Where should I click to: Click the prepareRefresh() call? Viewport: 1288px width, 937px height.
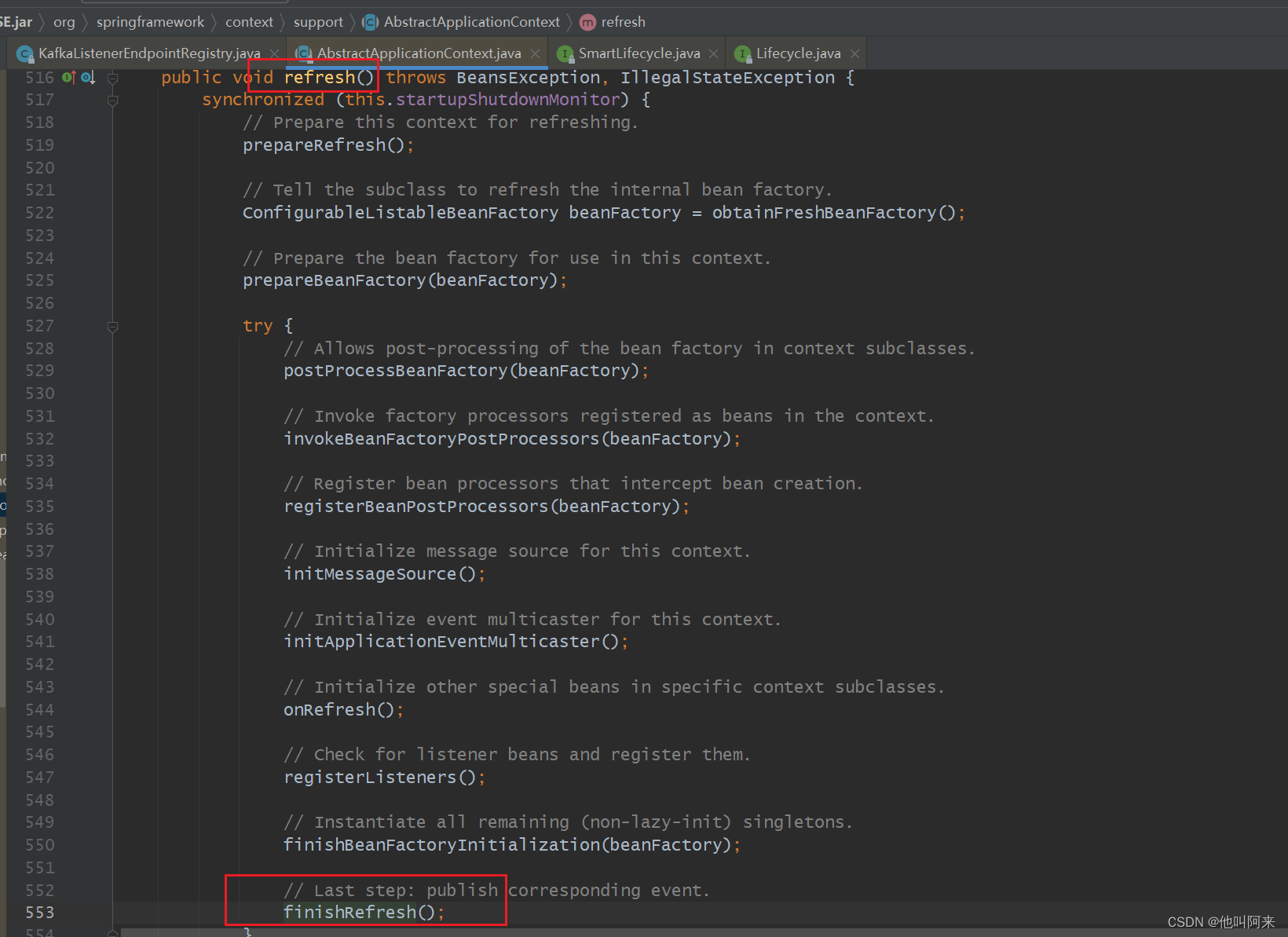pyautogui.click(x=324, y=145)
